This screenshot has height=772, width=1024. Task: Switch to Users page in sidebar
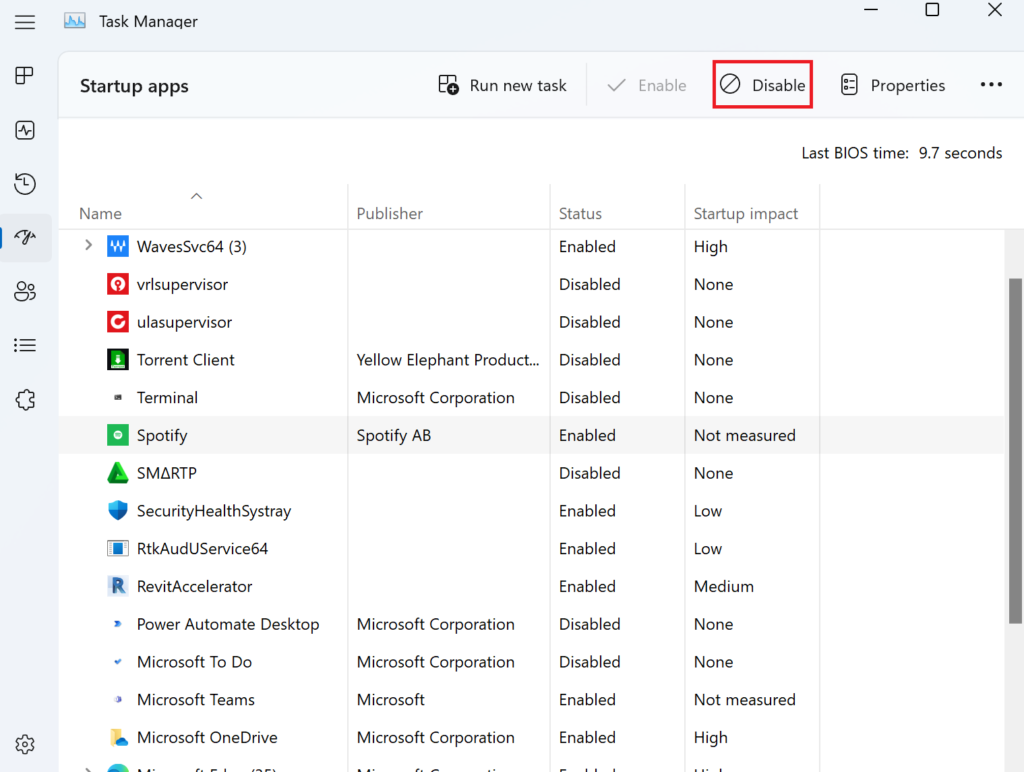click(x=25, y=291)
